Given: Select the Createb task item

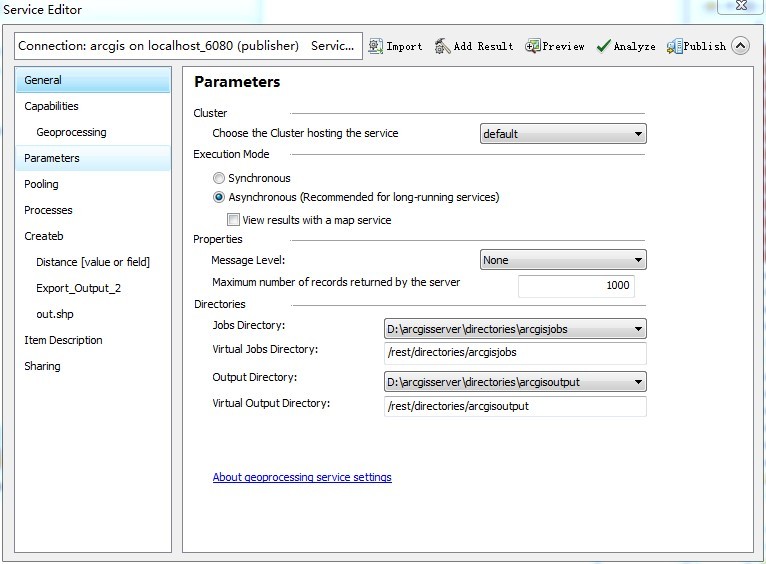Looking at the screenshot, I should (x=93, y=236).
